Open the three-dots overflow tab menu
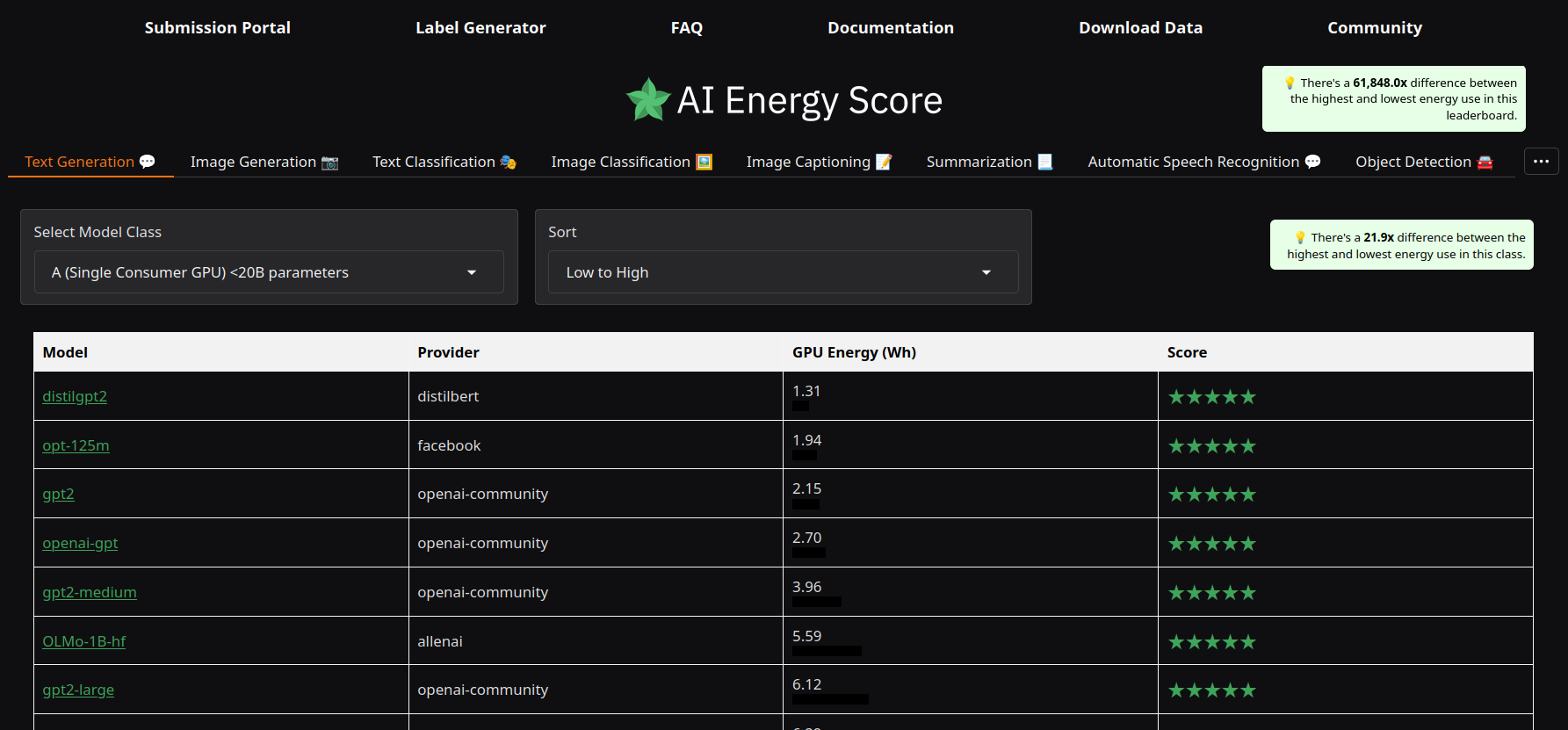Screen dimensions: 1568x730 coord(1541,162)
